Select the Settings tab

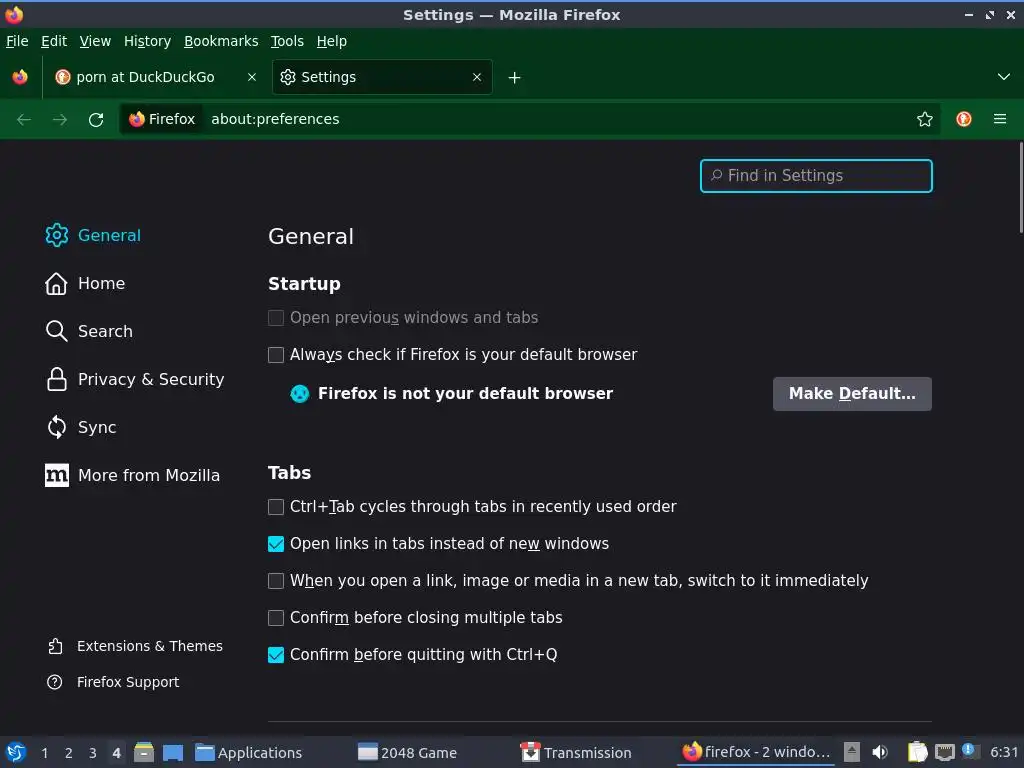(382, 77)
